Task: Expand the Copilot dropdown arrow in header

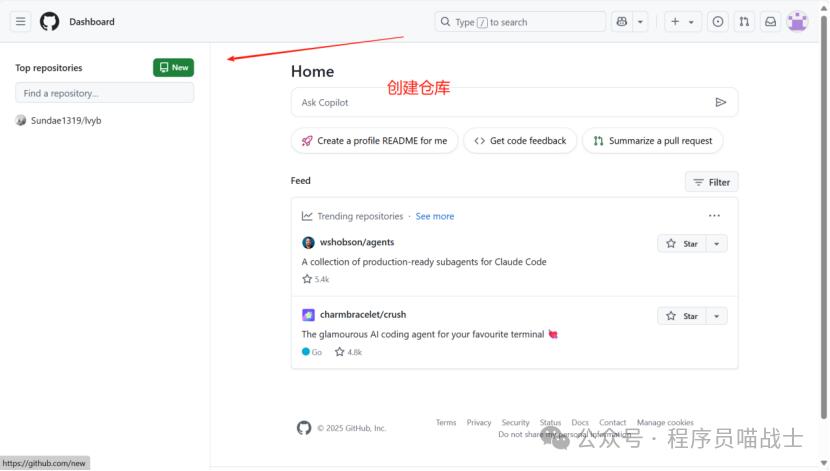Action: (640, 22)
